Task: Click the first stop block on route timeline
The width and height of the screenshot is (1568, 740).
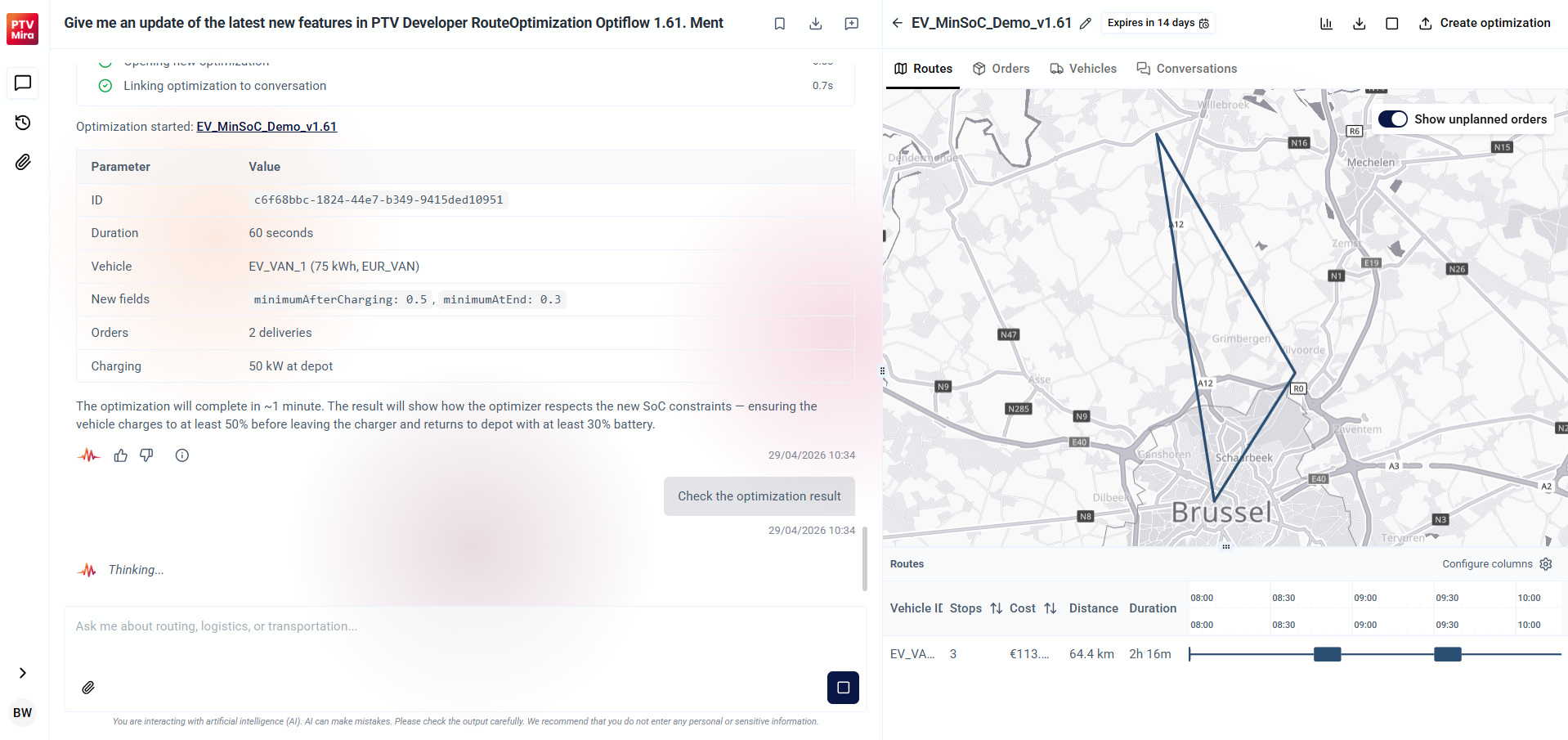Action: click(x=1327, y=654)
